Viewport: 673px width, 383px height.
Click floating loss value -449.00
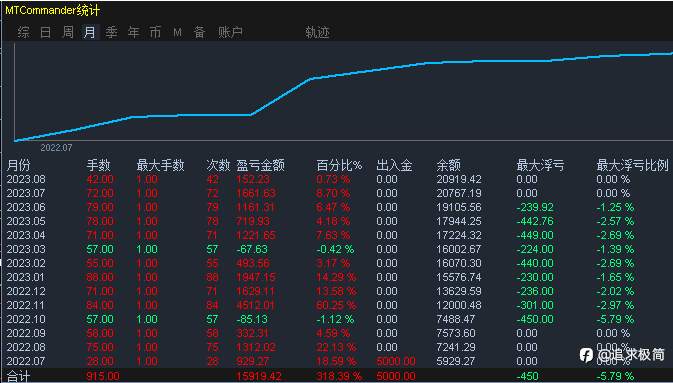(x=535, y=235)
